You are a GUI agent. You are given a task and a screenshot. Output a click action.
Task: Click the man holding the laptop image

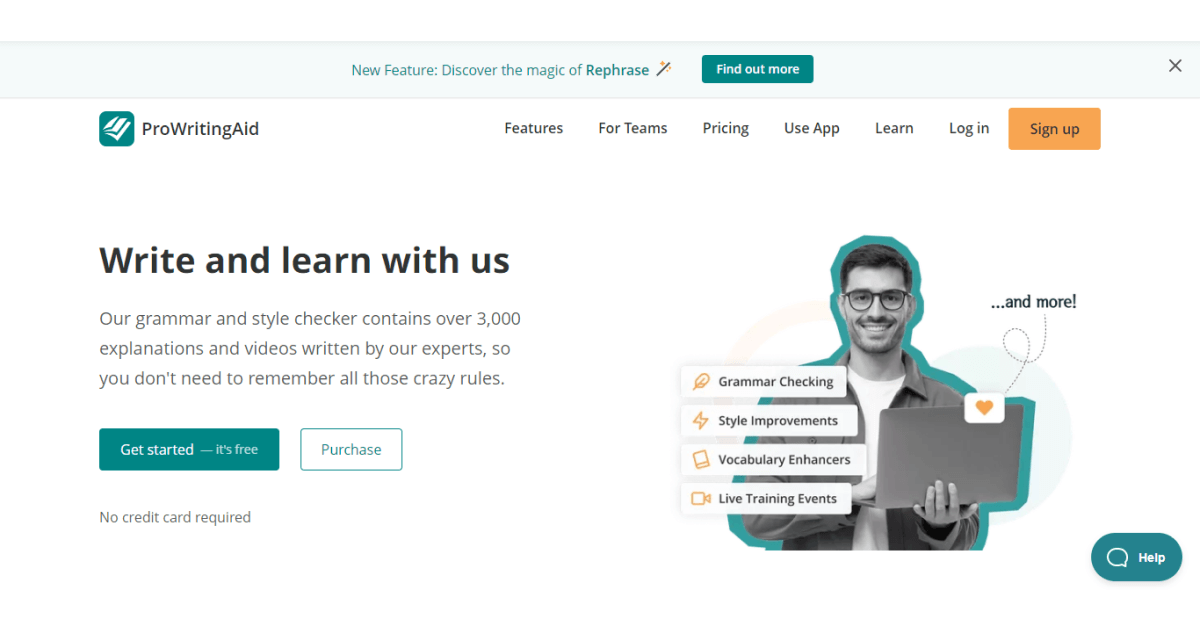(x=880, y=395)
